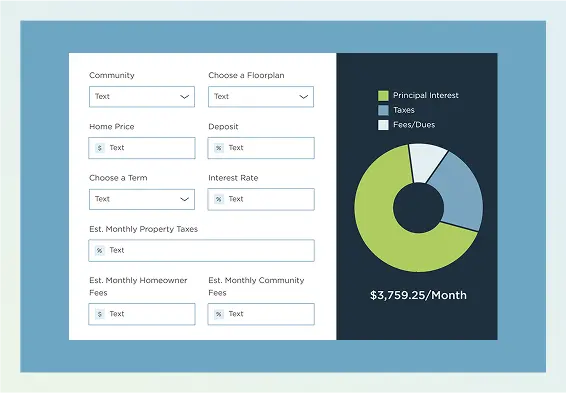Click the Est. Monthly Homeowner Fees label
This screenshot has height=393, width=566.
tap(138, 287)
